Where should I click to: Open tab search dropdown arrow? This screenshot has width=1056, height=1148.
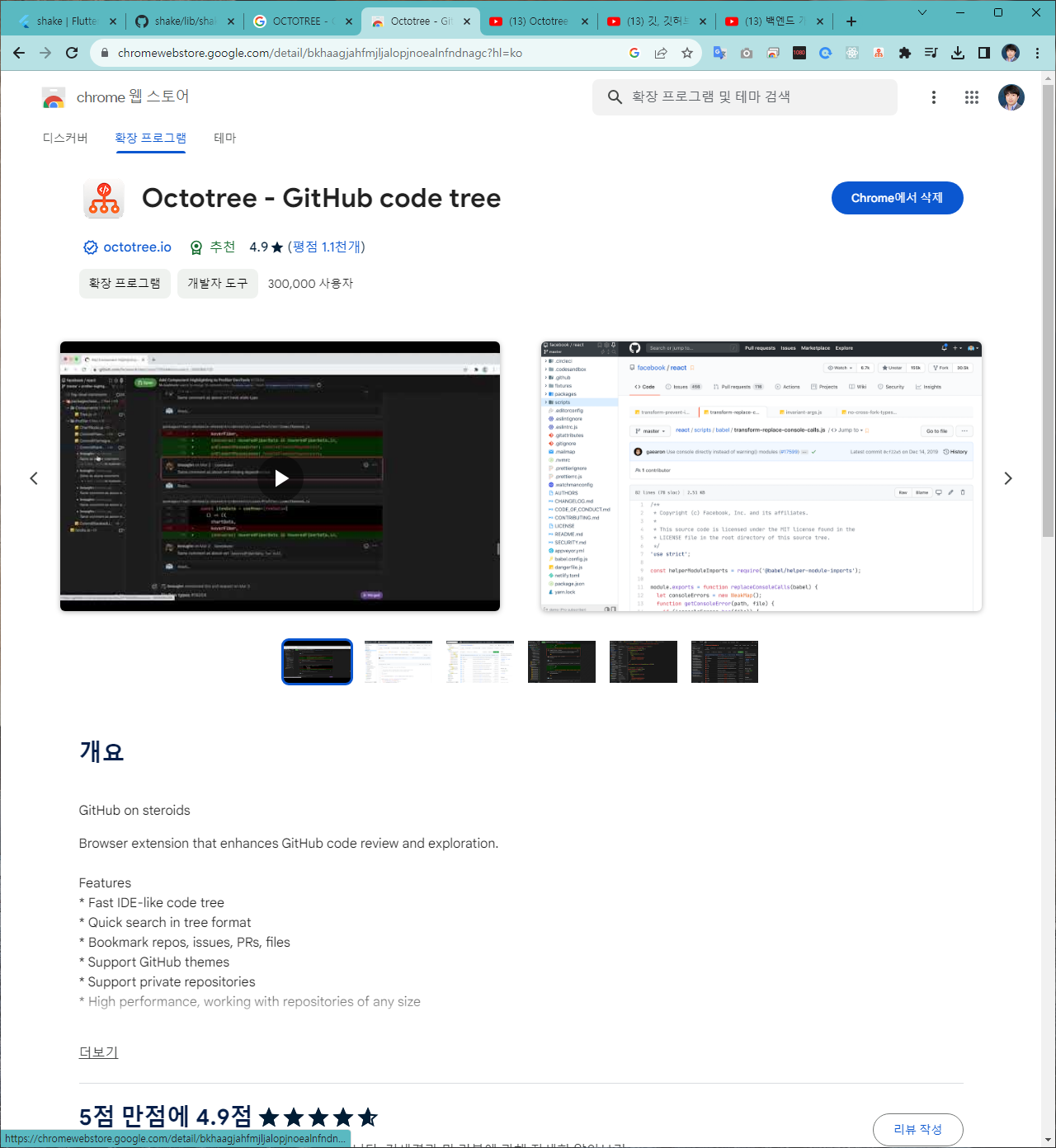pos(922,12)
